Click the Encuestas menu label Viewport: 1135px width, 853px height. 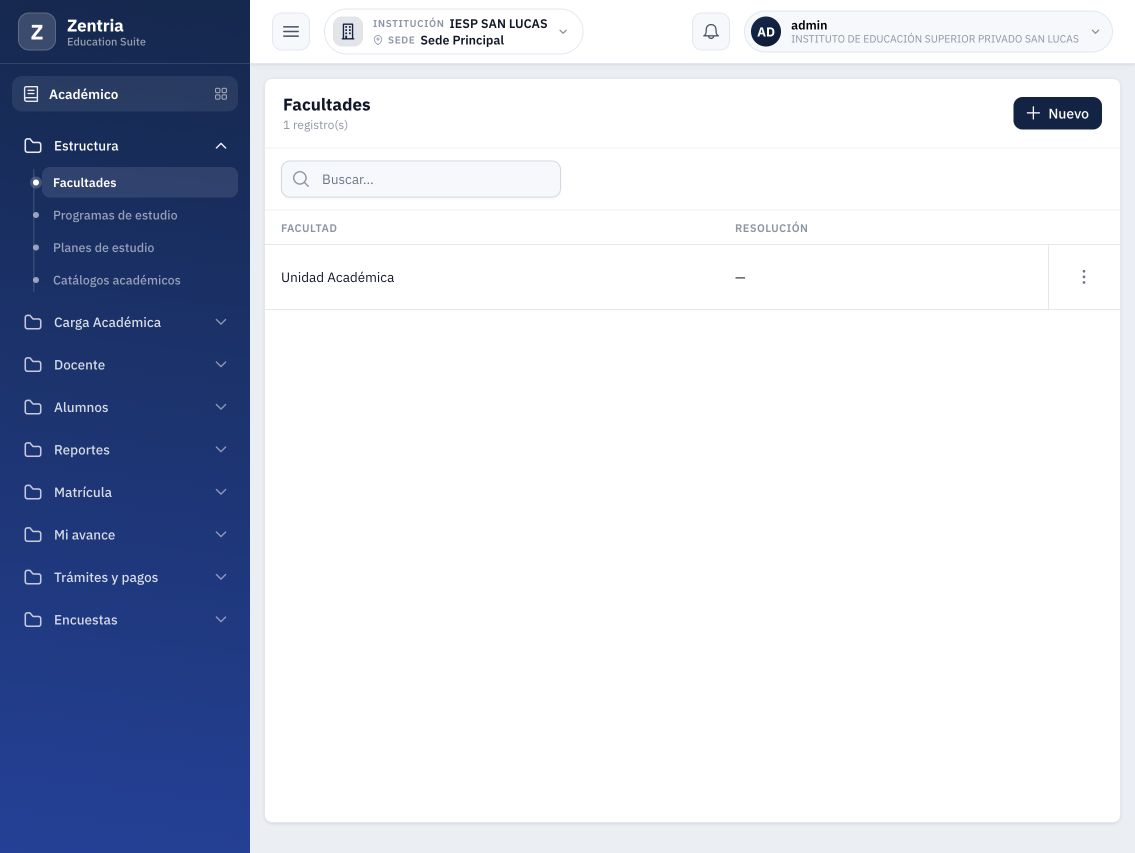point(85,620)
